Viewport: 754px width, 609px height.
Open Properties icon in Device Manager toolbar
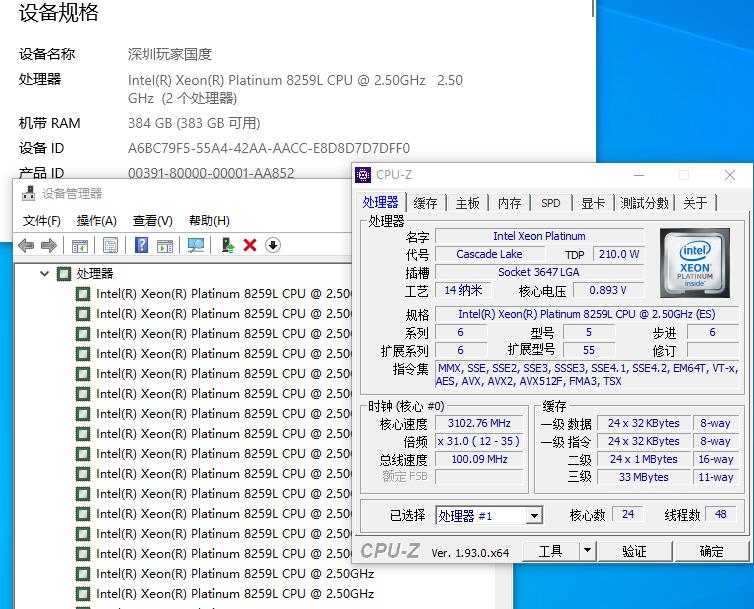[111, 246]
